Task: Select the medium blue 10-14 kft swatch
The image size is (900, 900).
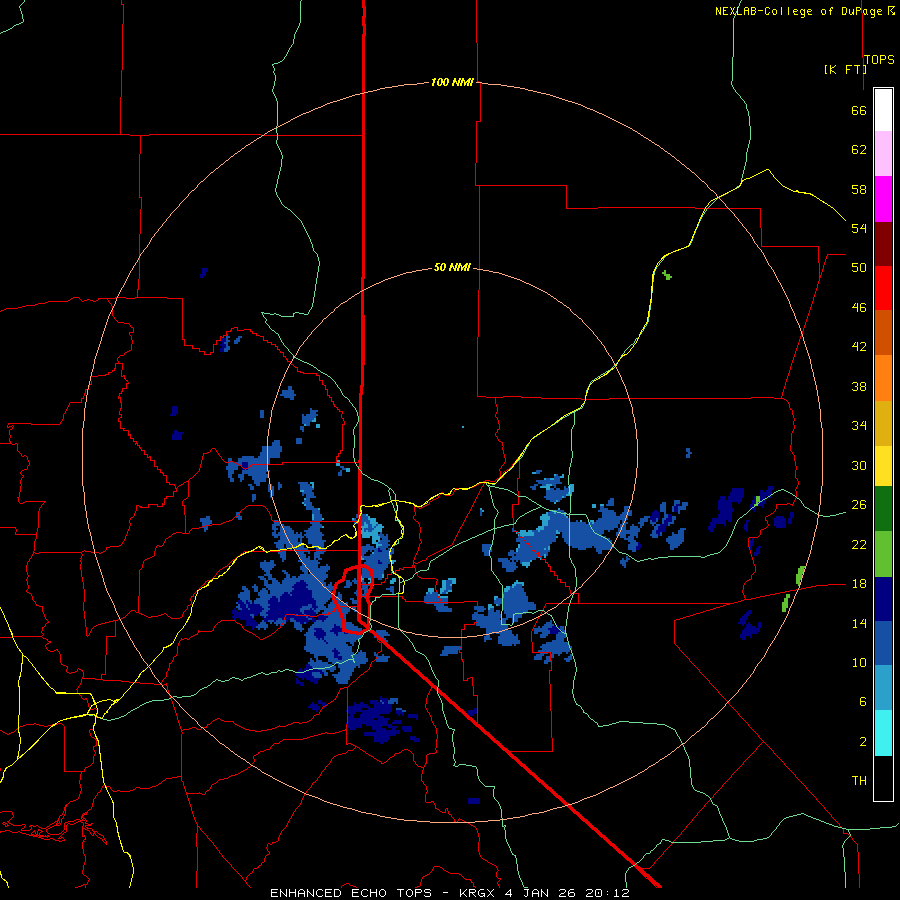Action: 883,643
